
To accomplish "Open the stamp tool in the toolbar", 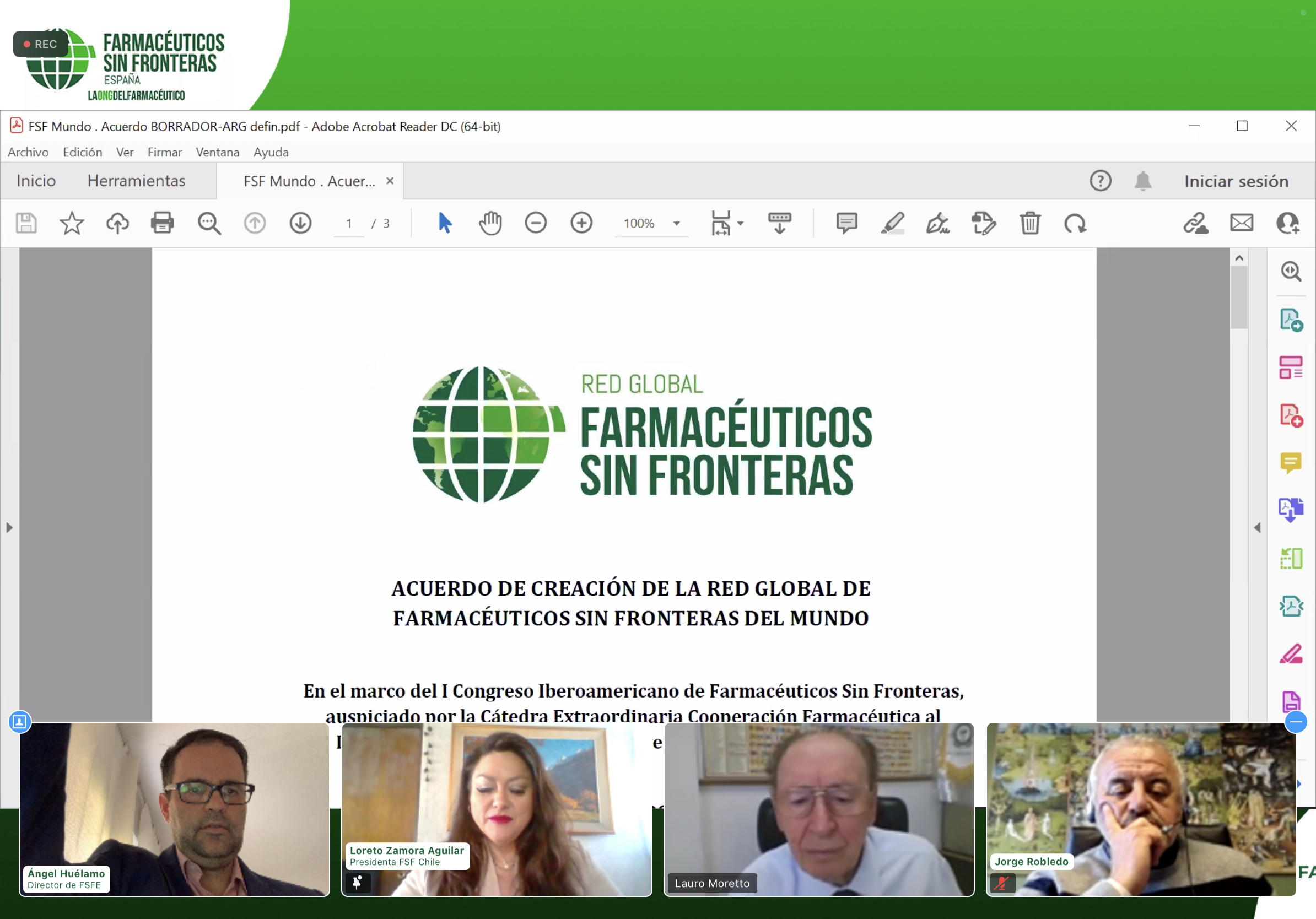I will pos(984,223).
